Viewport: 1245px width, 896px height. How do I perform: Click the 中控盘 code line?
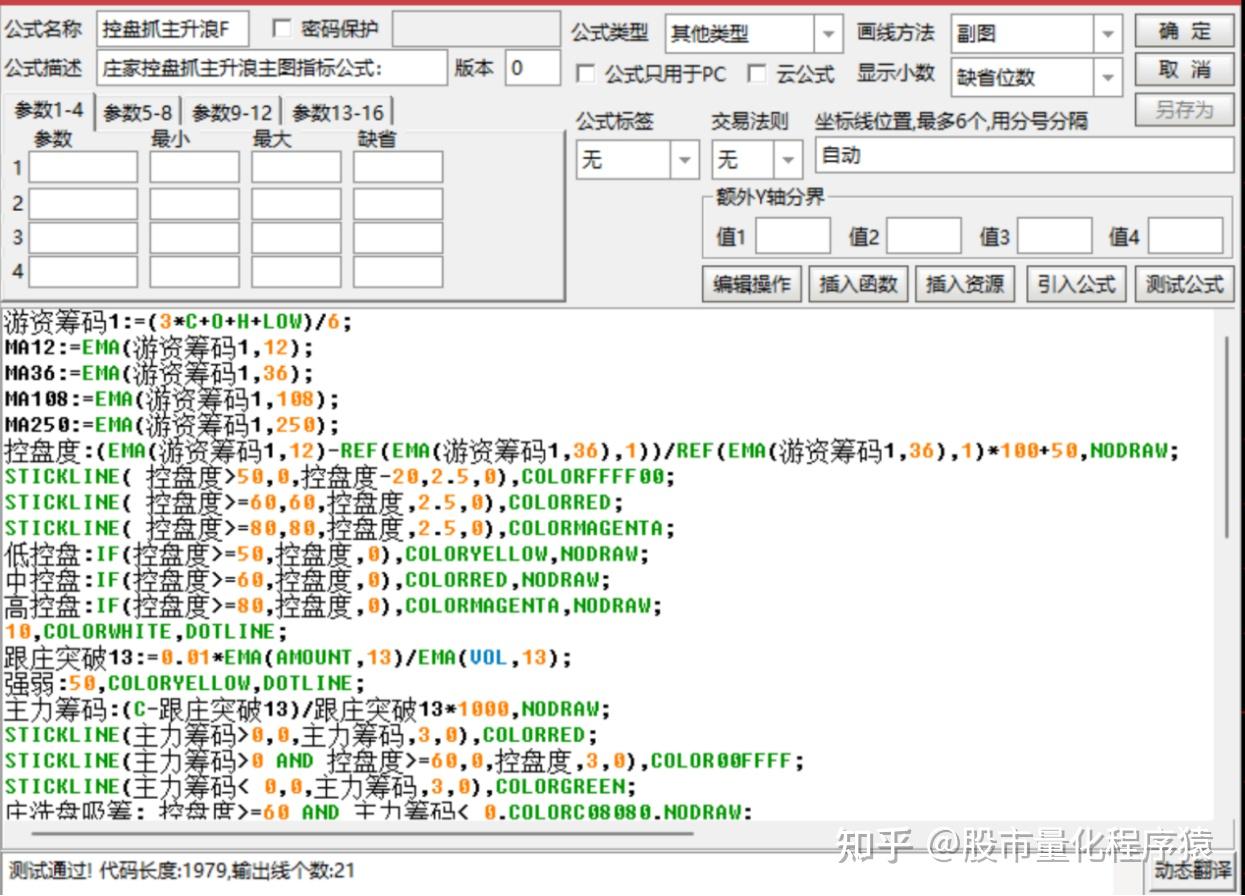[x=308, y=580]
